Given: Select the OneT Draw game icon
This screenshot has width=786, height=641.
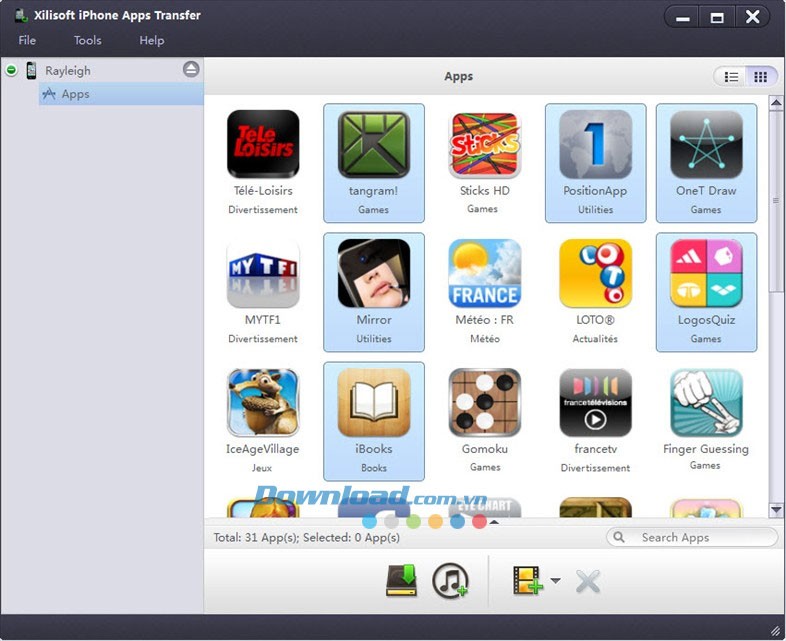Looking at the screenshot, I should pos(706,144).
